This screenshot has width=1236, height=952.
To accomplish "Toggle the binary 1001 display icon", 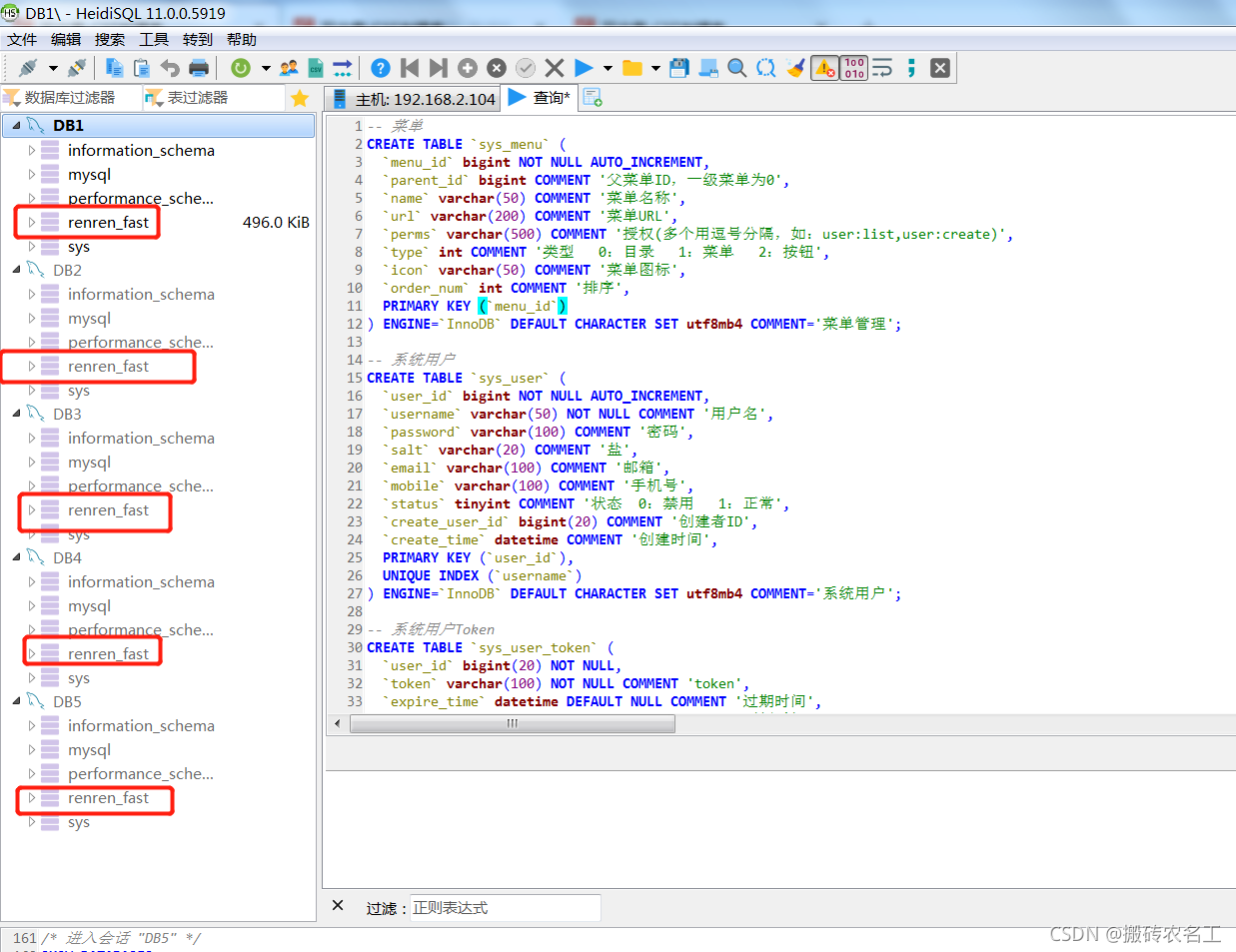I will click(854, 68).
